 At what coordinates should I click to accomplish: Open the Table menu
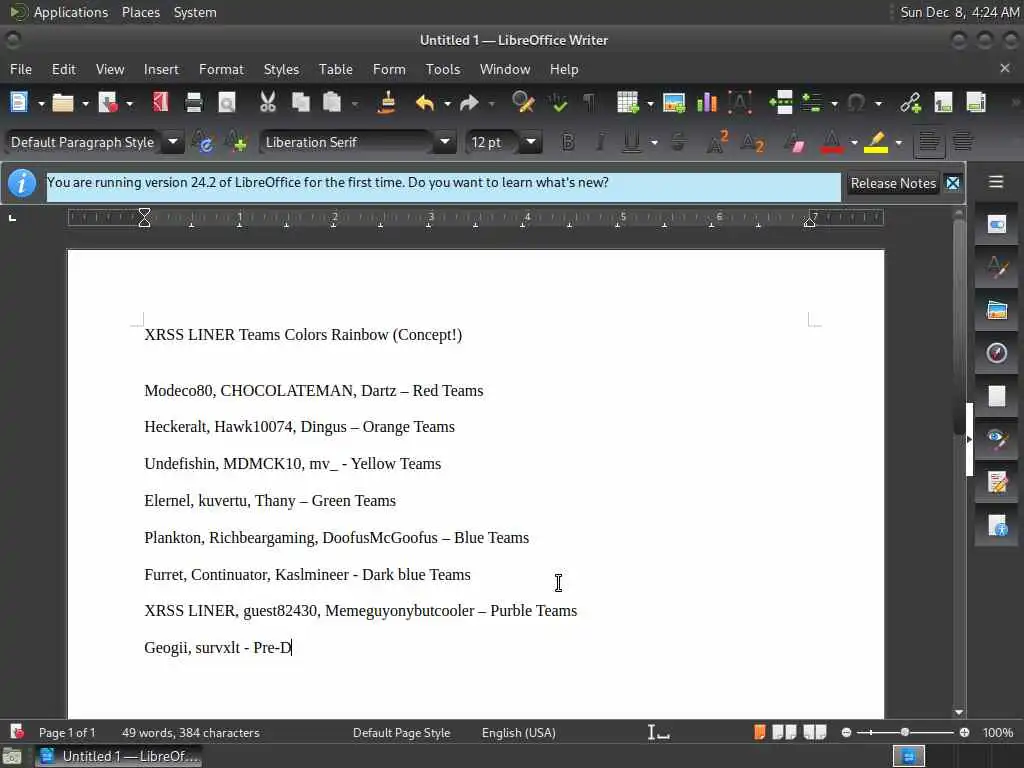tap(336, 69)
